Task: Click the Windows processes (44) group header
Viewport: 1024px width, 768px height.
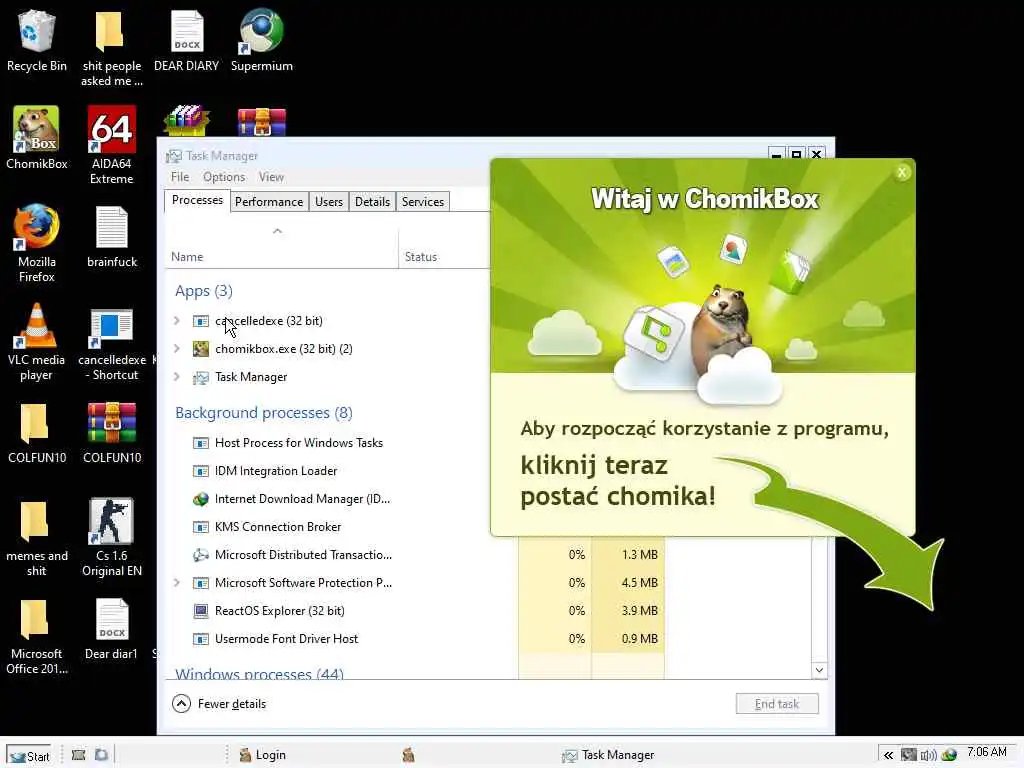Action: [259, 673]
